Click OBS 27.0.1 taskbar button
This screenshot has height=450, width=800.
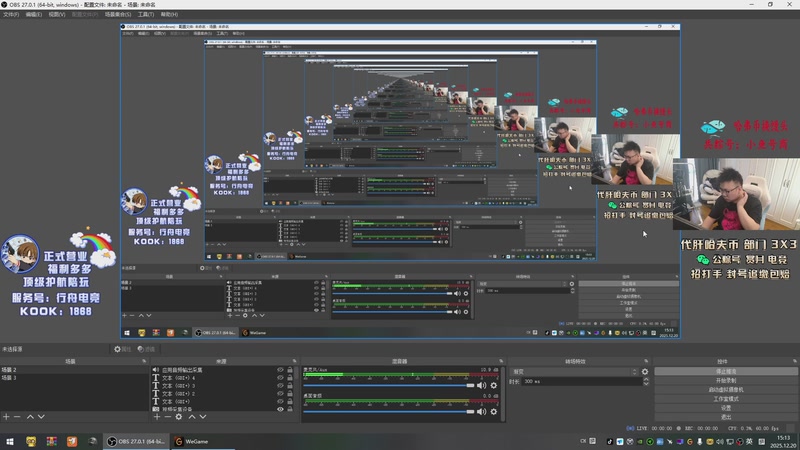coord(136,441)
